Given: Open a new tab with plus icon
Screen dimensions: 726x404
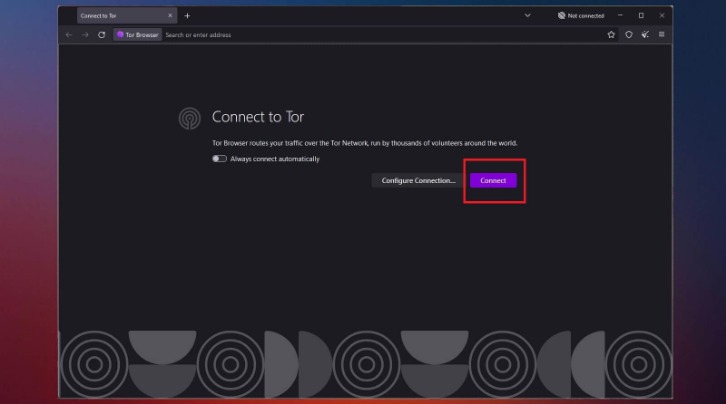Looking at the screenshot, I should (x=187, y=16).
